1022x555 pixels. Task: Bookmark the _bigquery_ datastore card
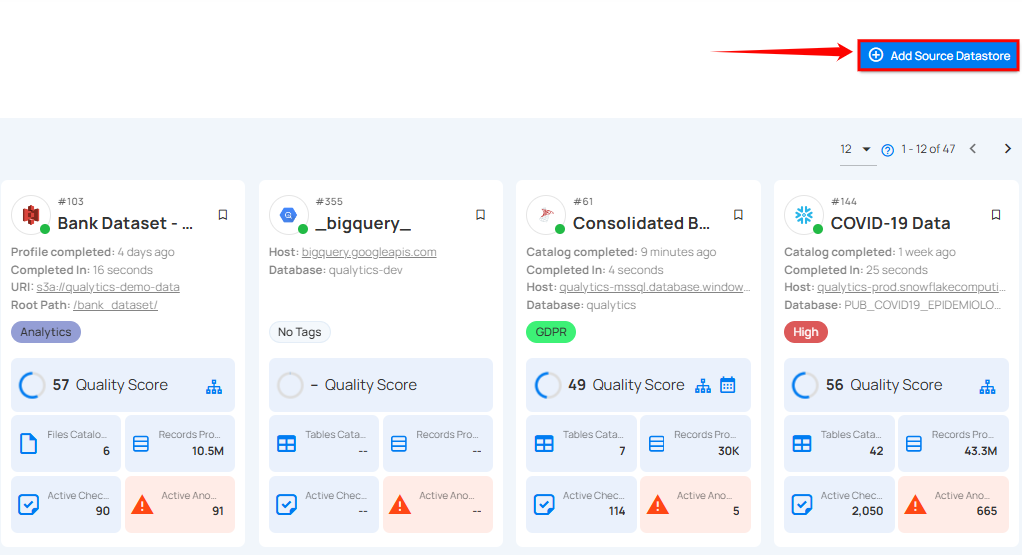480,215
